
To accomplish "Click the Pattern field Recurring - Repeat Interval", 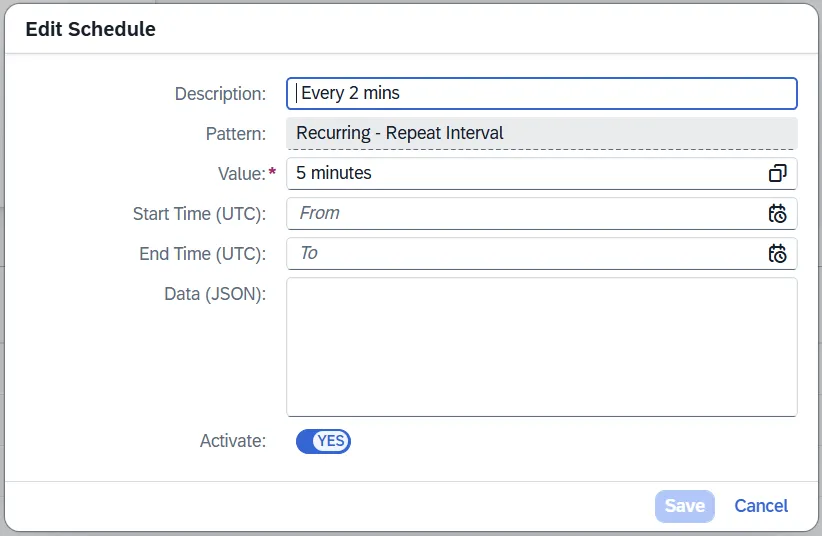I will [x=542, y=133].
